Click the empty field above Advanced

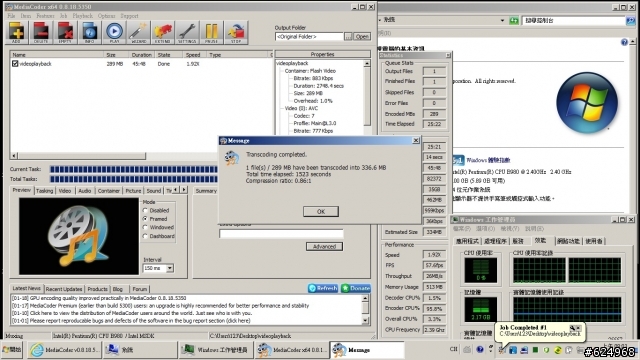[x=281, y=234]
